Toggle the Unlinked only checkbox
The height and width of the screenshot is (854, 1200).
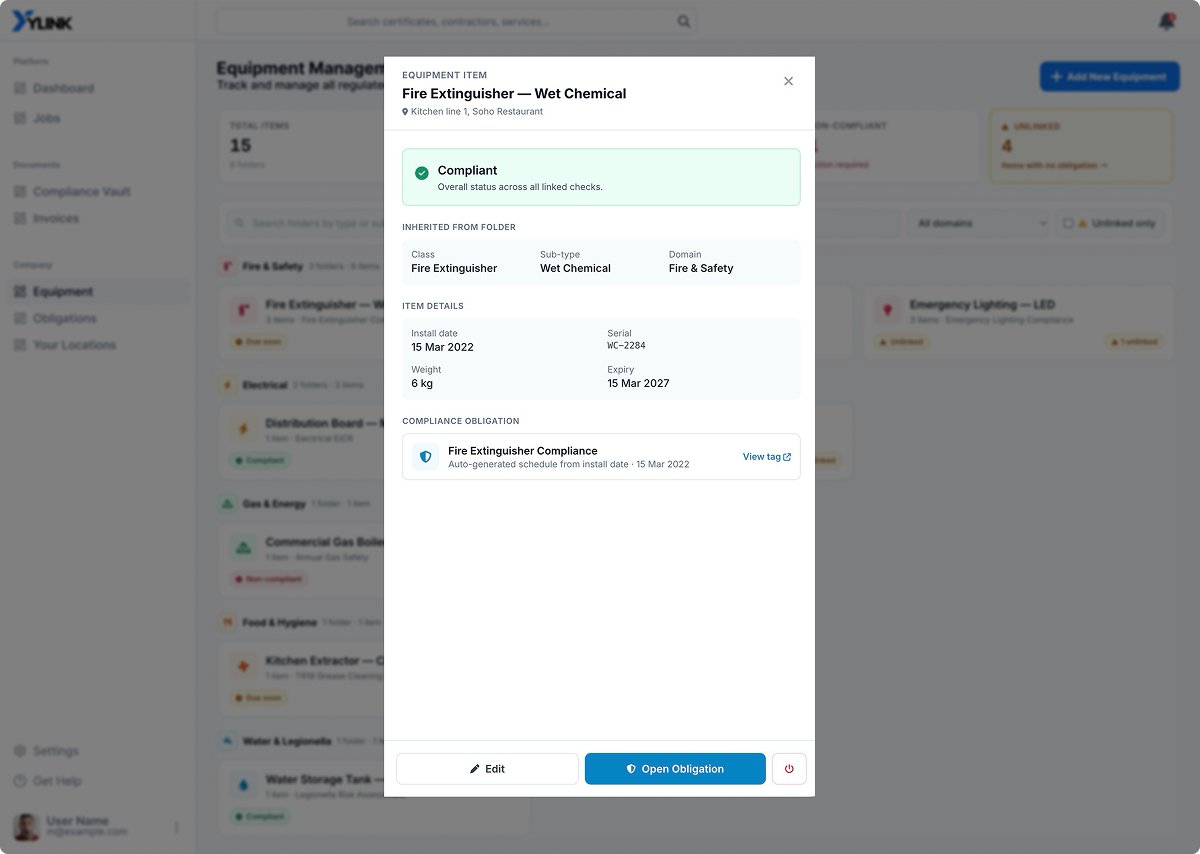point(1068,223)
